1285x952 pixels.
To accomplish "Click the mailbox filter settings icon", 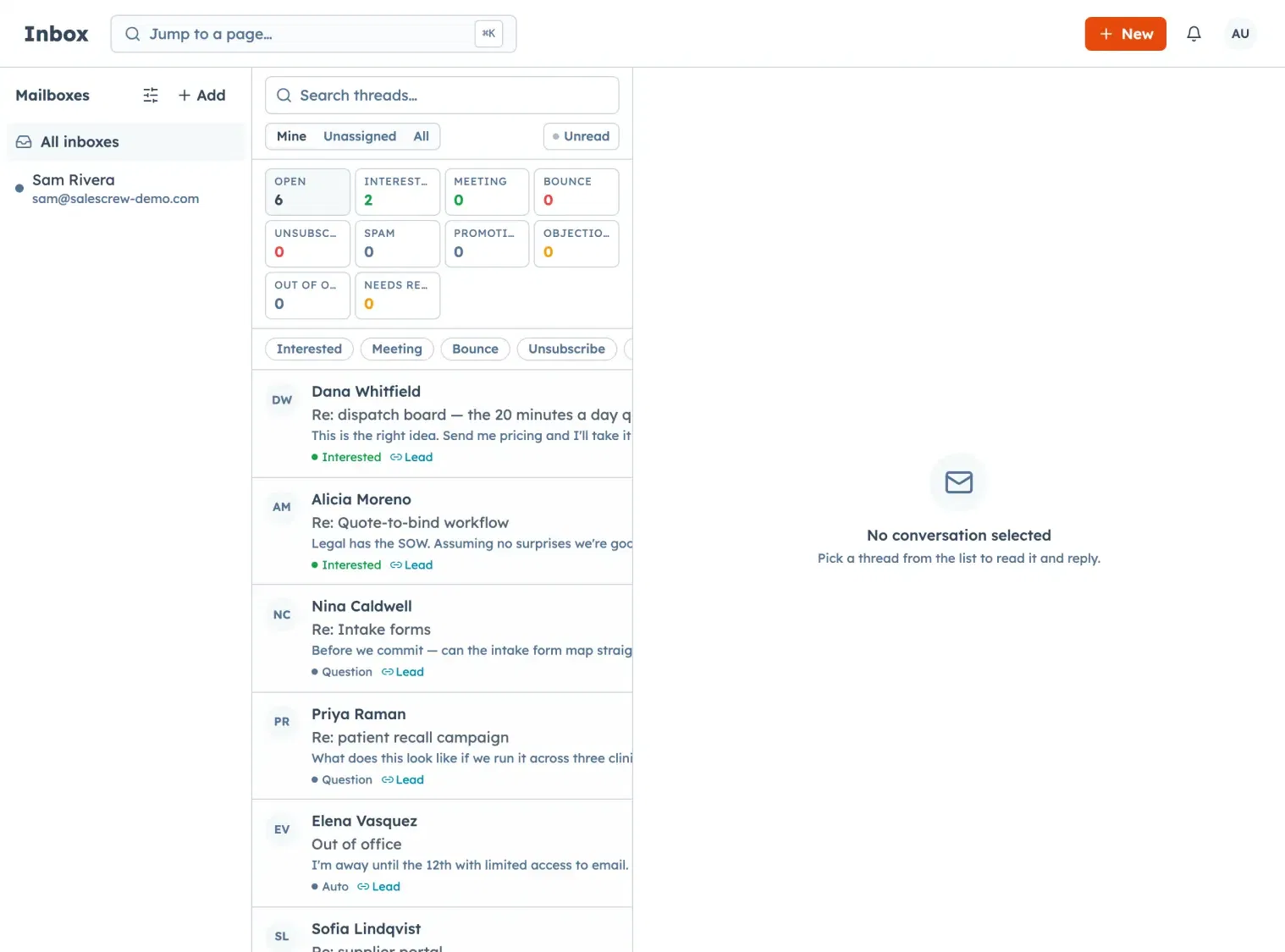I will [151, 96].
